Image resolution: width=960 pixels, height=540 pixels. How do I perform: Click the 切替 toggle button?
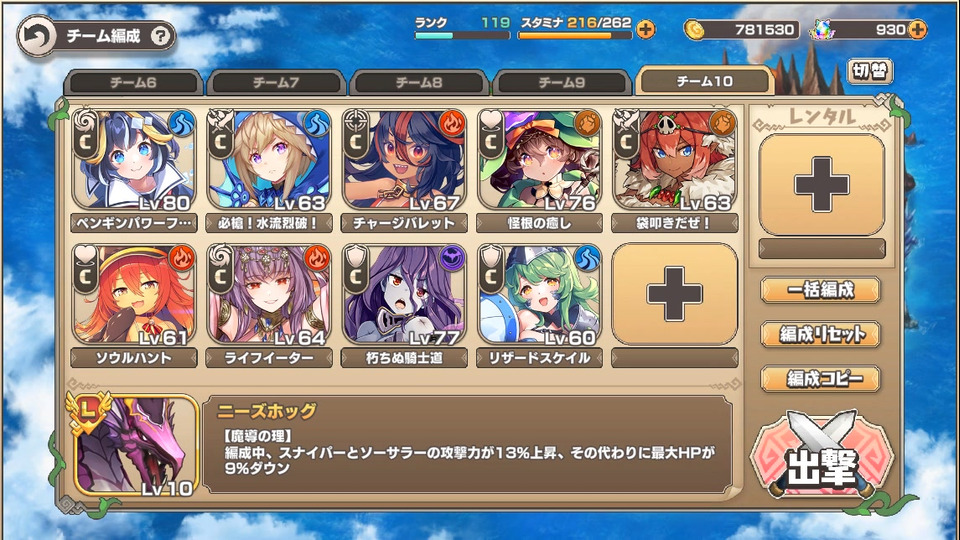point(870,72)
